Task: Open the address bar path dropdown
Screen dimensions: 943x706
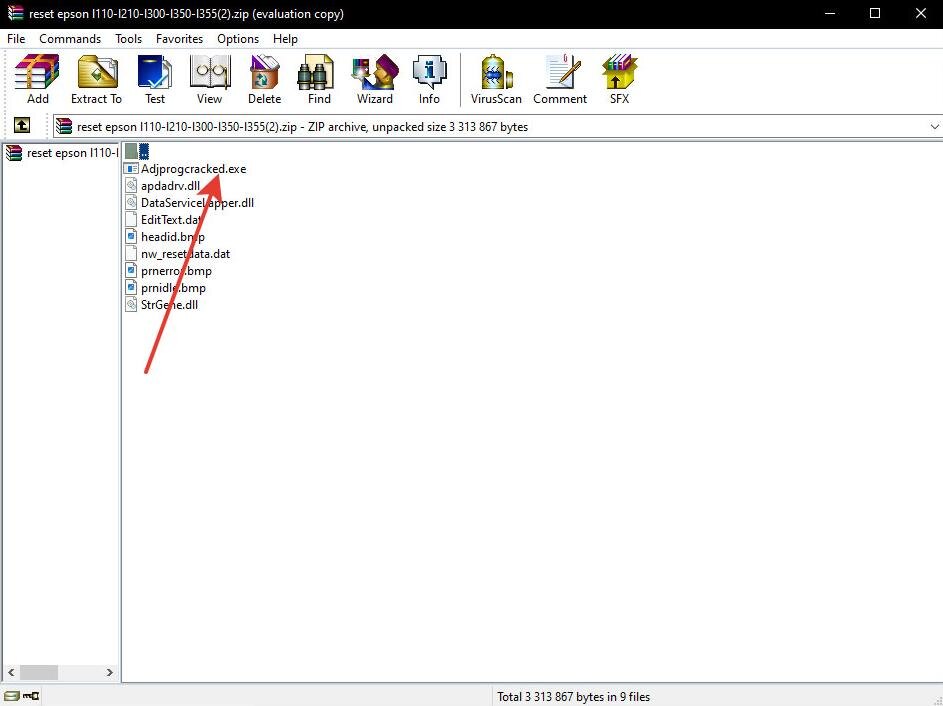Action: tap(934, 126)
